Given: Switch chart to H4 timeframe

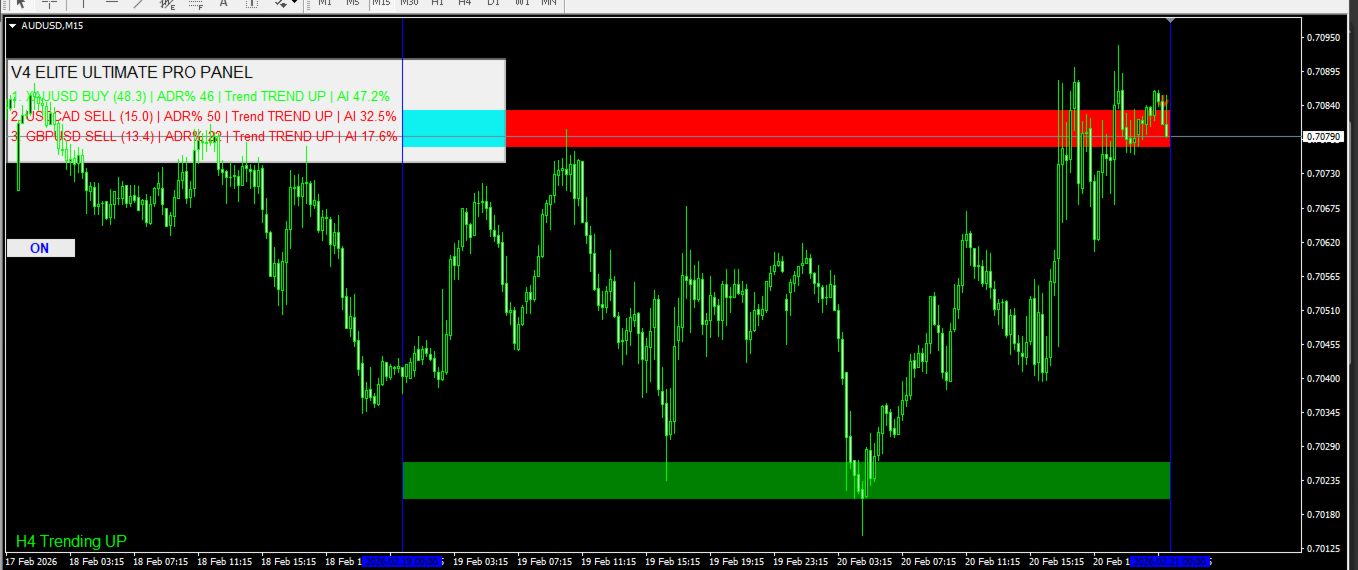Looking at the screenshot, I should (x=465, y=3).
